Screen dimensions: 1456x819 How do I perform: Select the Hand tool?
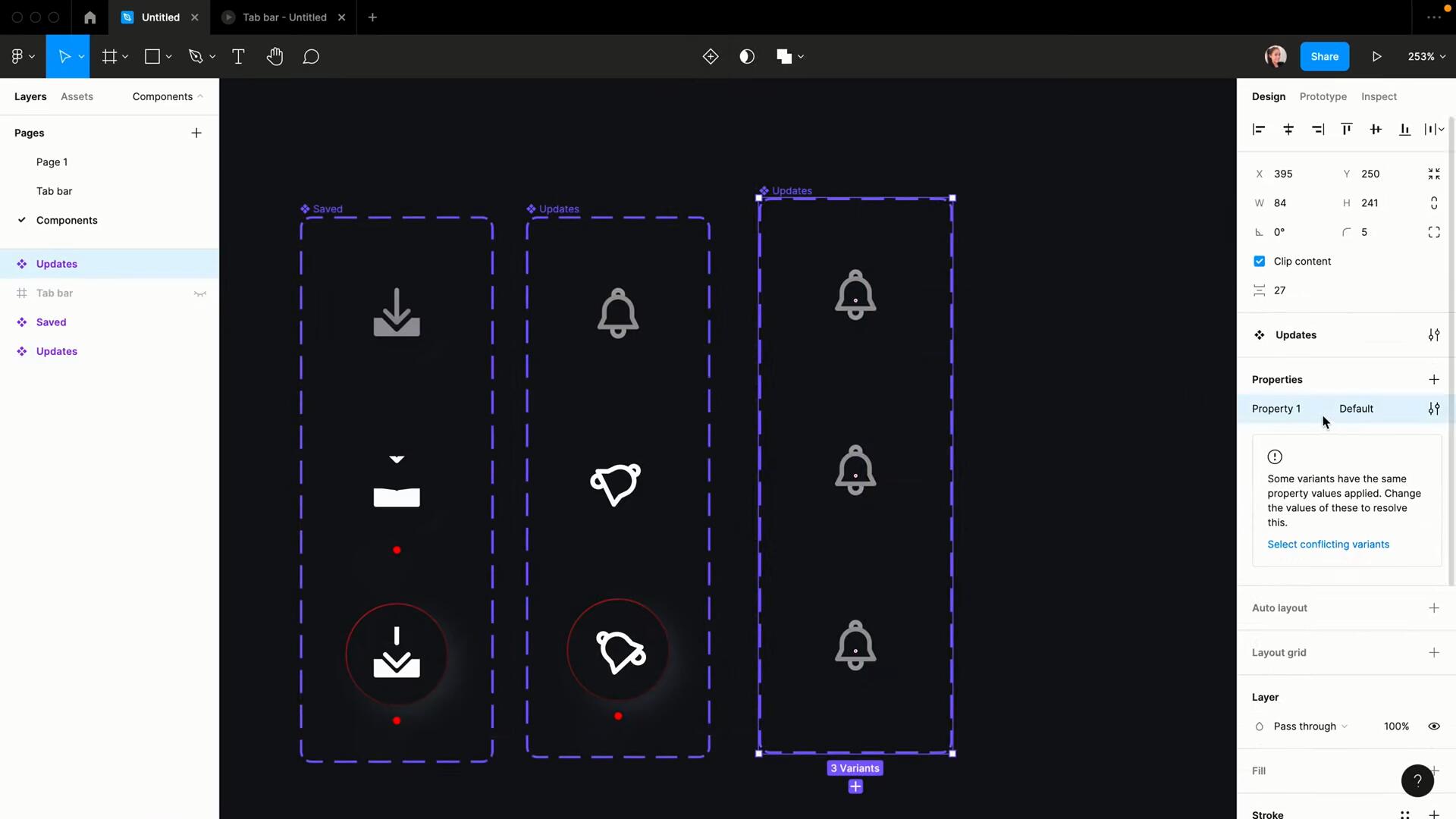click(x=275, y=57)
